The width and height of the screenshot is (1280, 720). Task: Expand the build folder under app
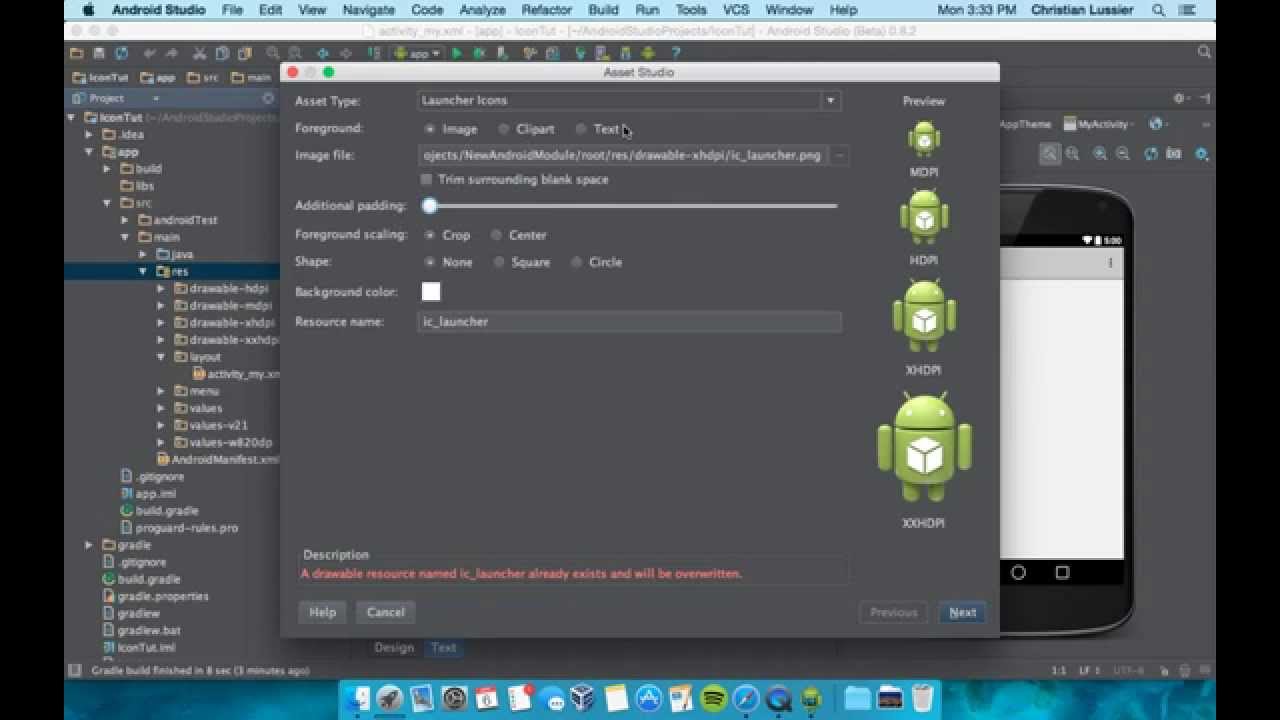(107, 169)
